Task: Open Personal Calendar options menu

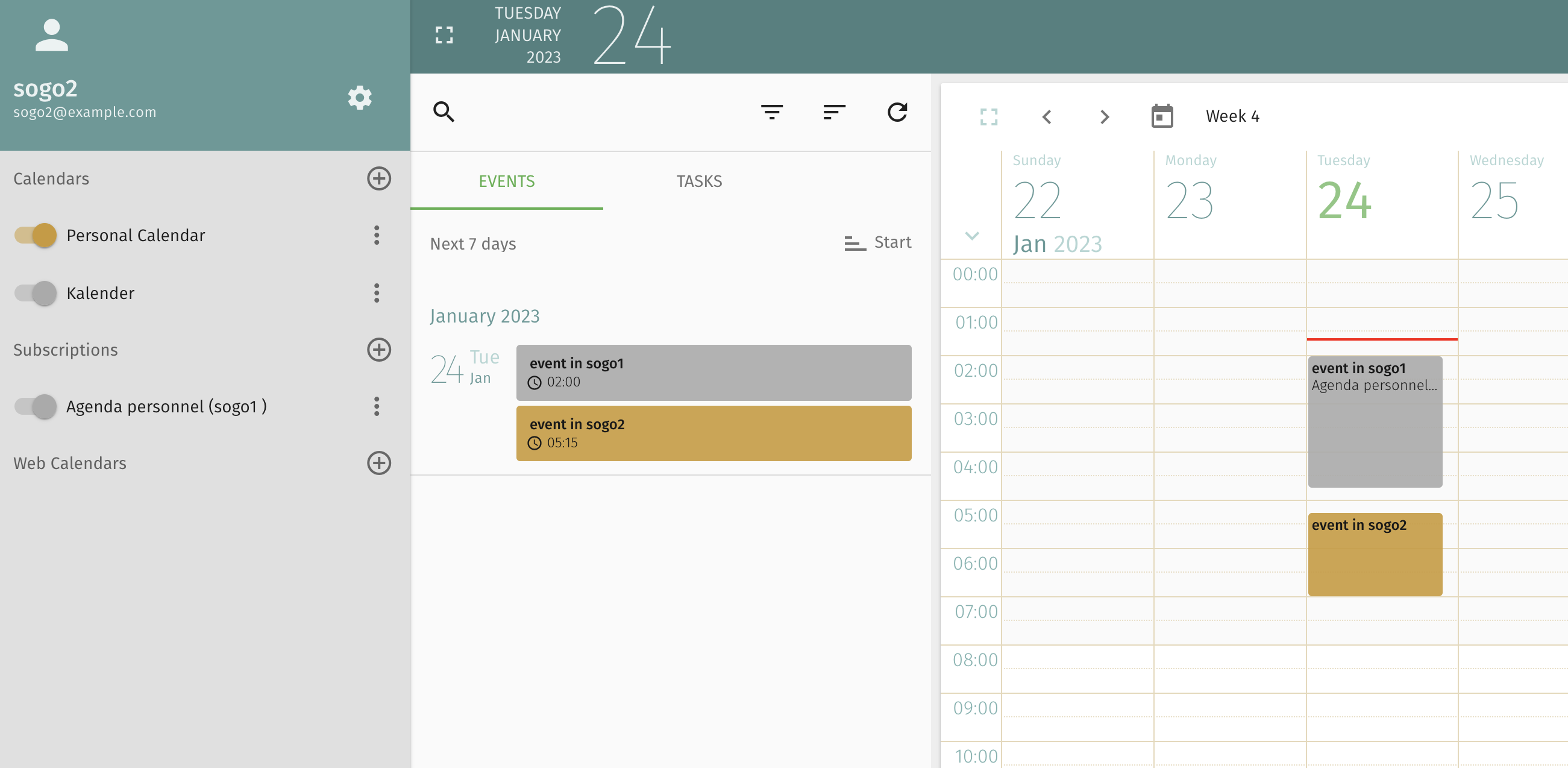Action: [x=377, y=235]
